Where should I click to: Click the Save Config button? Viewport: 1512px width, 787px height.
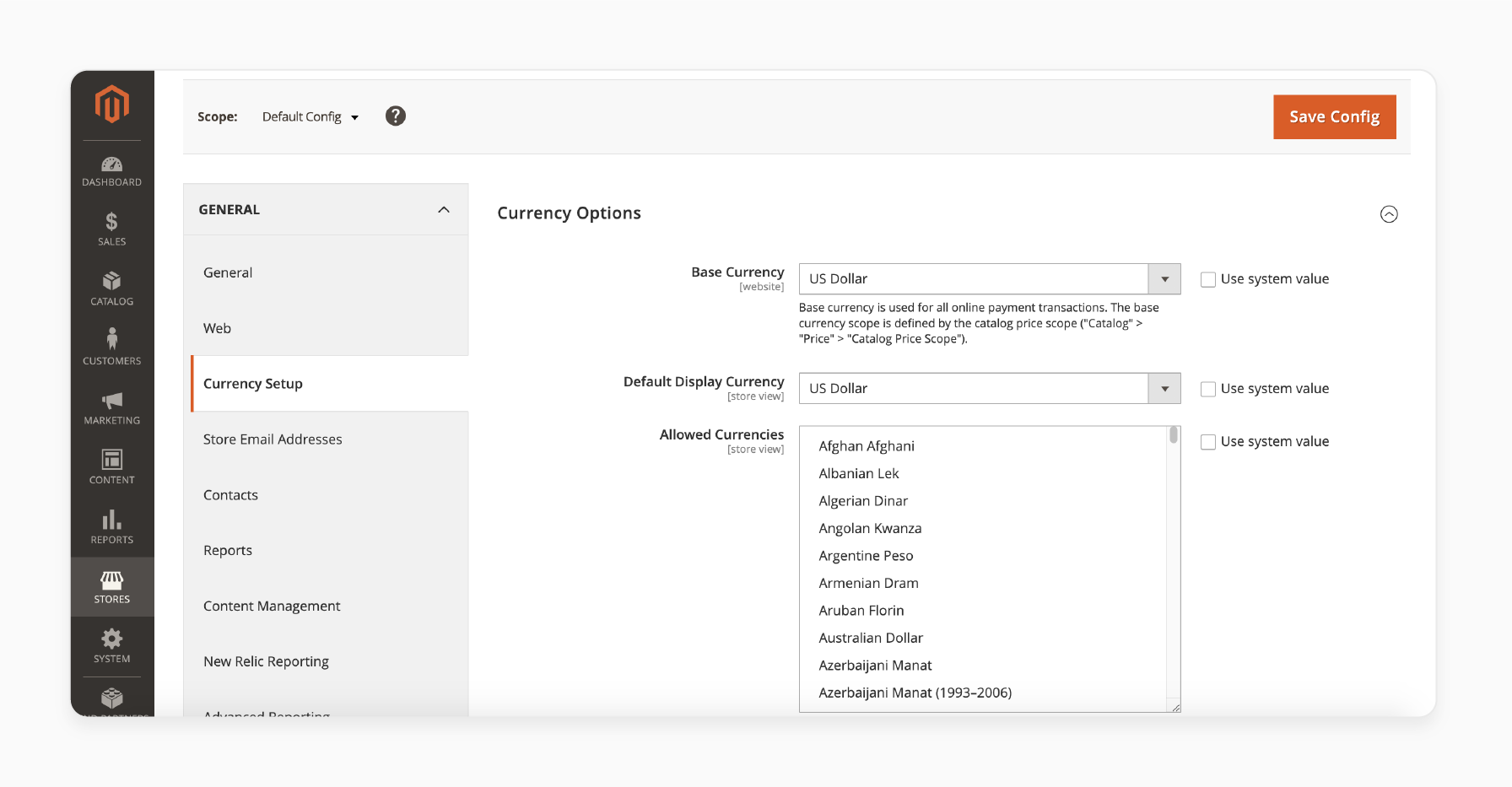coord(1335,117)
